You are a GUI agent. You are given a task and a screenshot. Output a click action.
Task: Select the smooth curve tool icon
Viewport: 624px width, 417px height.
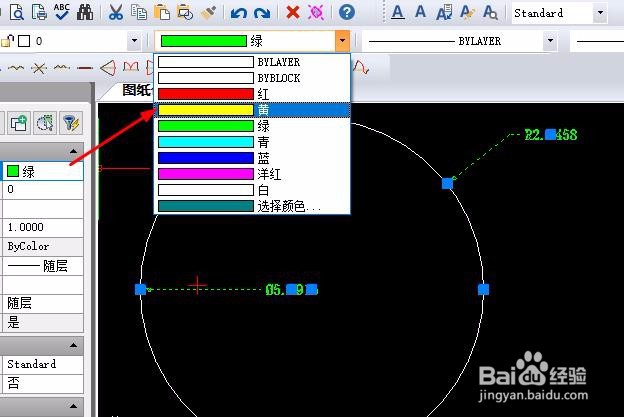[16, 68]
